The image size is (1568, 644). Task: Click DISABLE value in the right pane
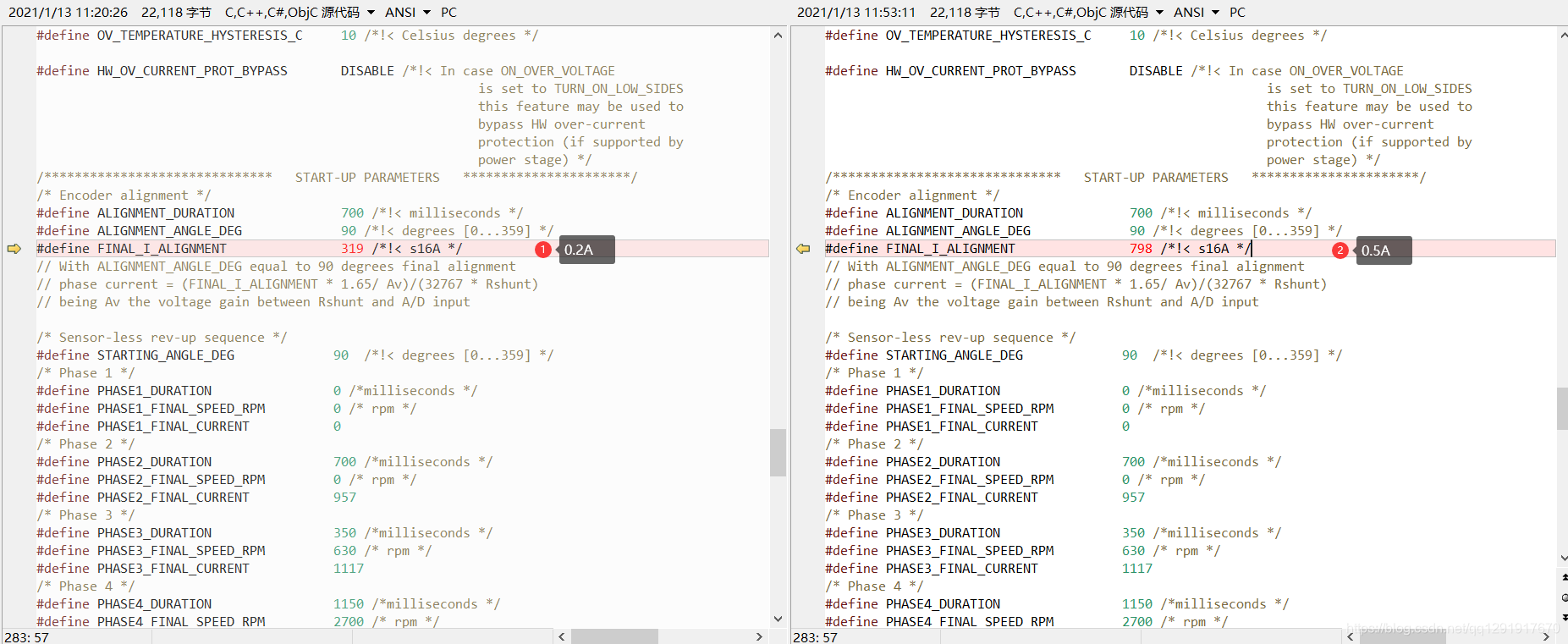tap(1156, 71)
